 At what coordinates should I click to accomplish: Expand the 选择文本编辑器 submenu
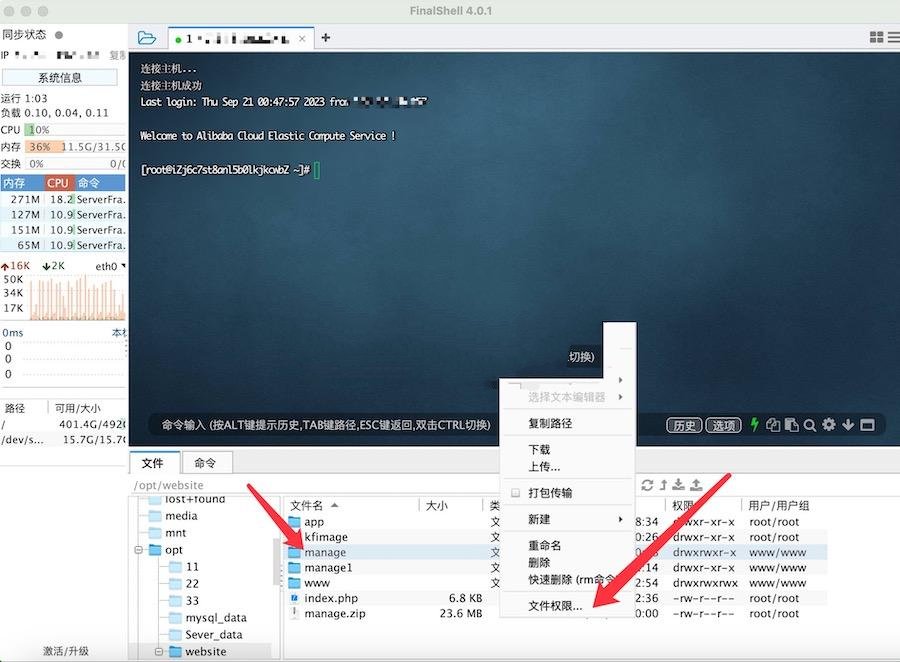567,397
